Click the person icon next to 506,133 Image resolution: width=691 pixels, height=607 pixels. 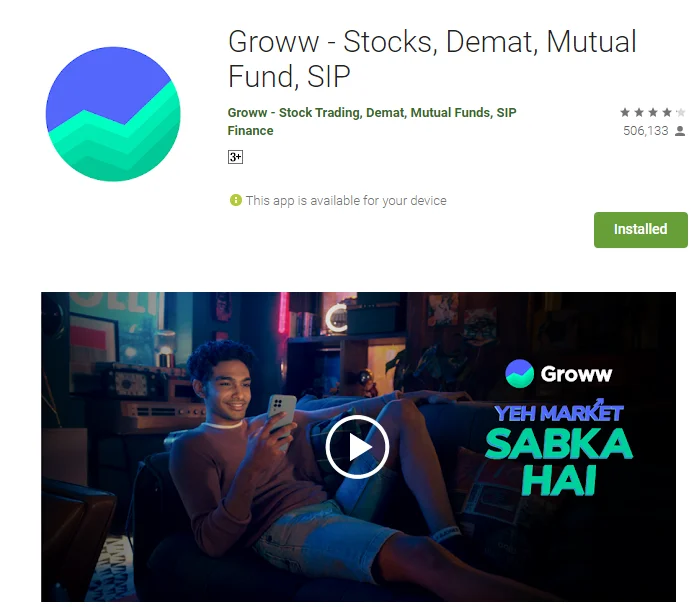[680, 131]
